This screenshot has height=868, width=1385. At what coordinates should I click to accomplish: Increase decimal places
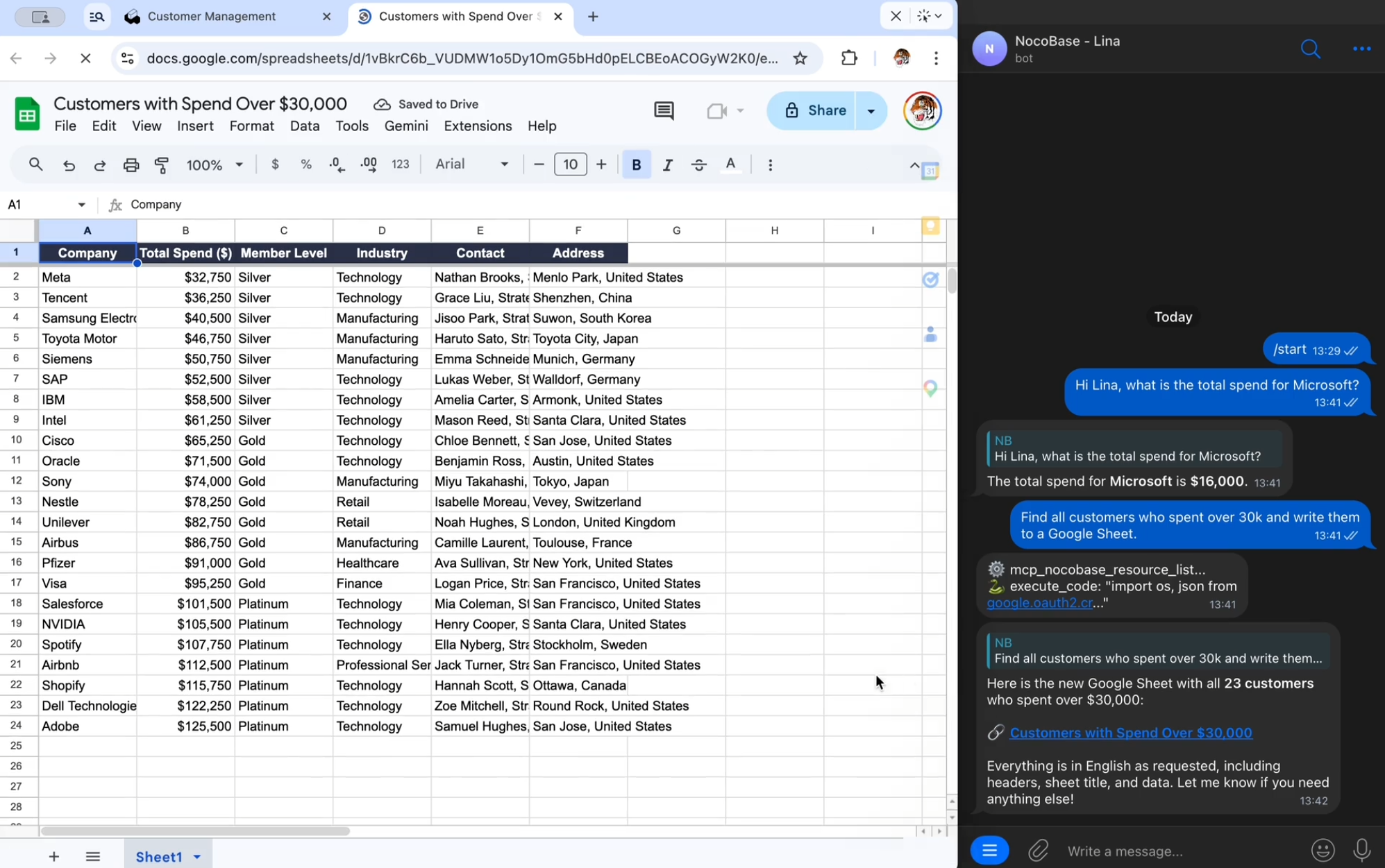[x=369, y=164]
